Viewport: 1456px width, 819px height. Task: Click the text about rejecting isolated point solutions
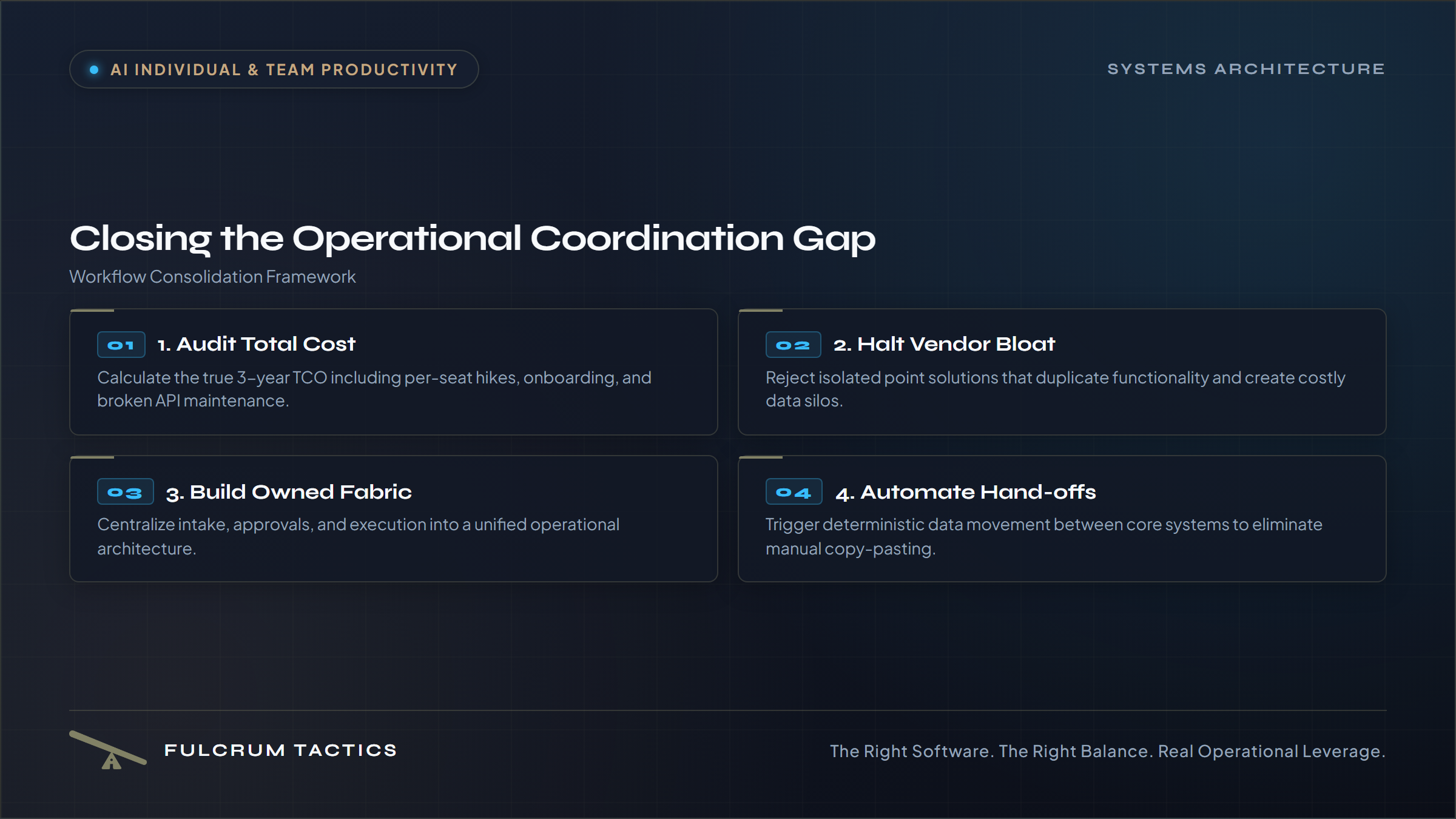(x=1056, y=389)
